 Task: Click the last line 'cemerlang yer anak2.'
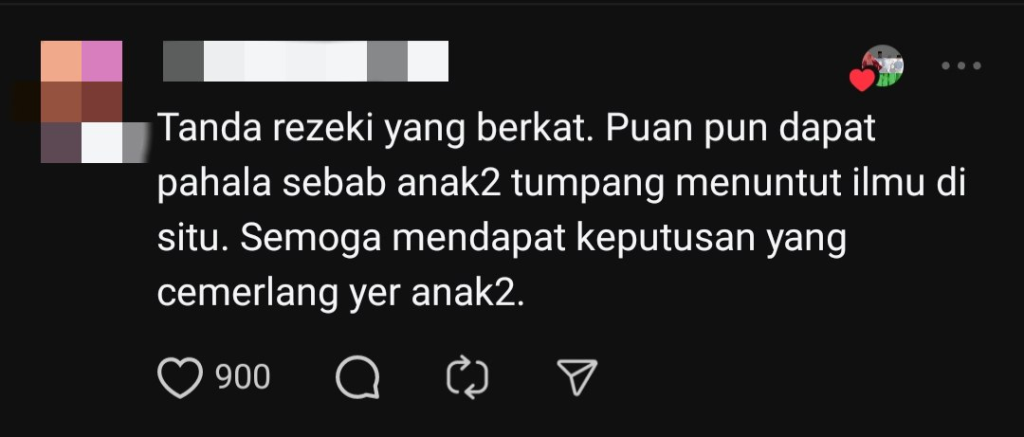(342, 295)
